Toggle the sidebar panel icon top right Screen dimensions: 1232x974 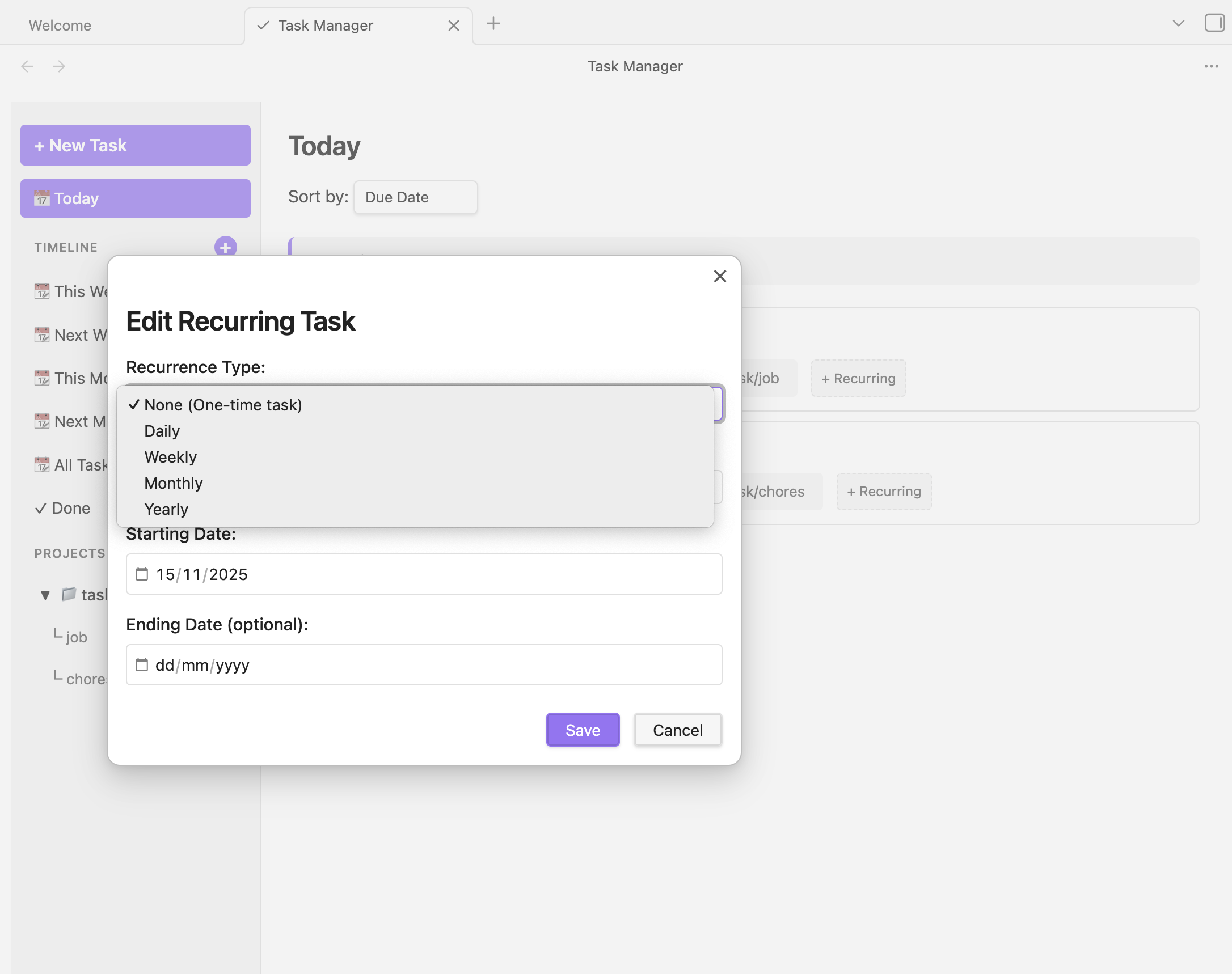(x=1215, y=23)
